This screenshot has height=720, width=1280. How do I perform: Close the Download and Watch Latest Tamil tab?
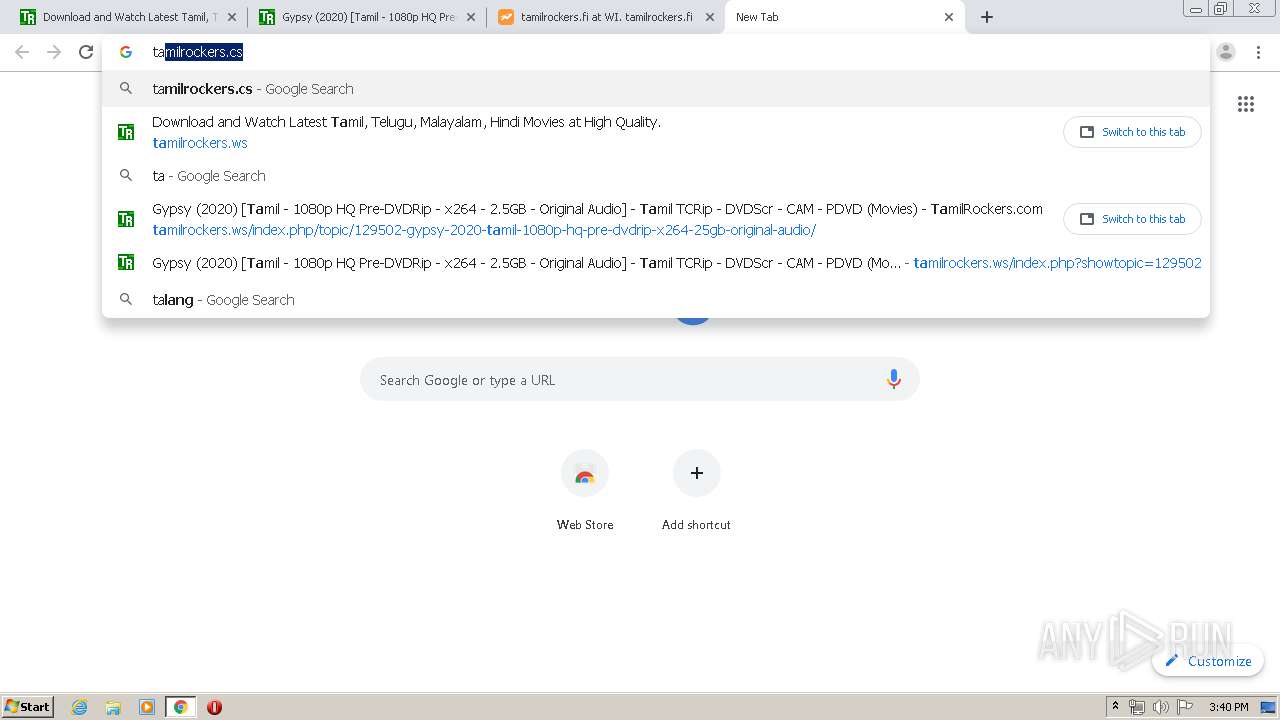[x=232, y=17]
